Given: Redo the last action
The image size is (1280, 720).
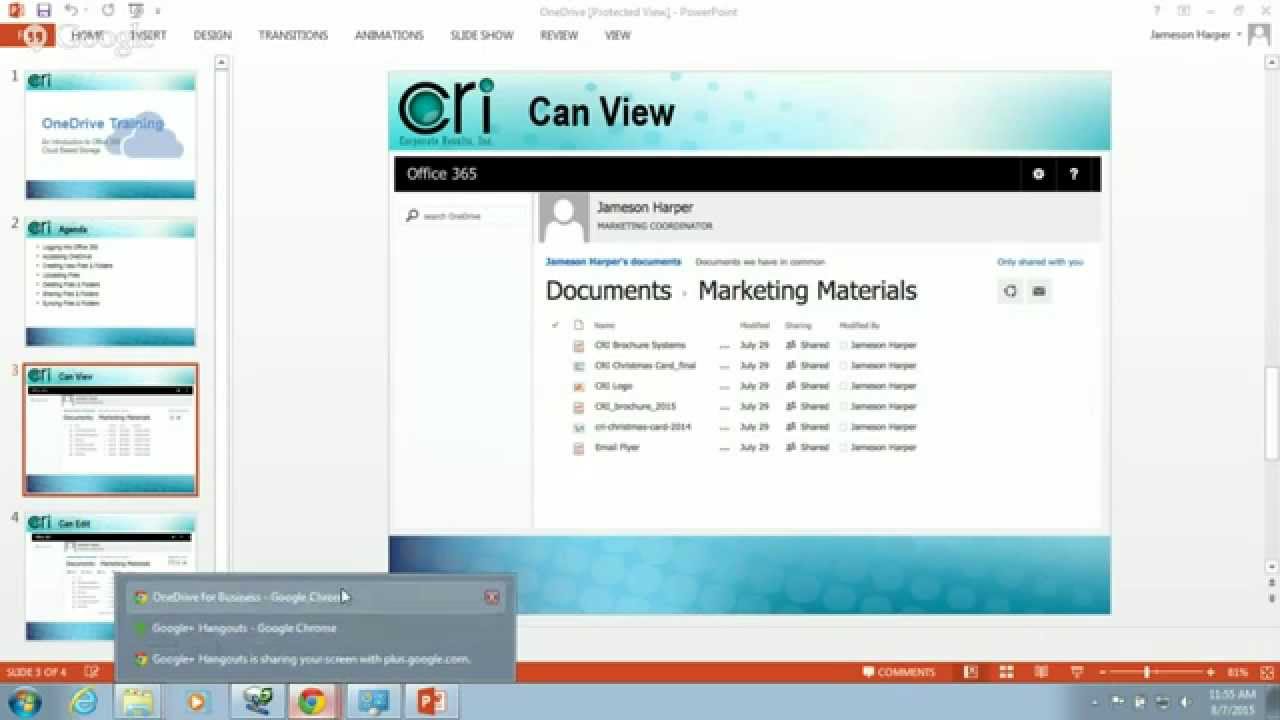Looking at the screenshot, I should click(x=108, y=11).
